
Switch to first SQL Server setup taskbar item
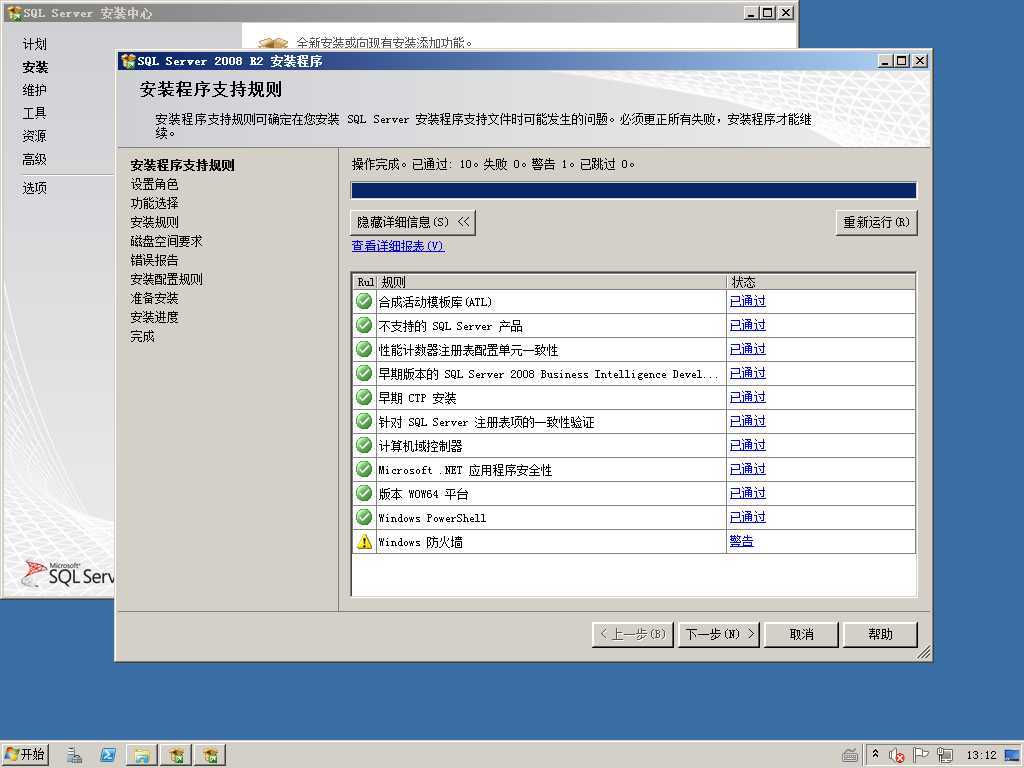176,755
